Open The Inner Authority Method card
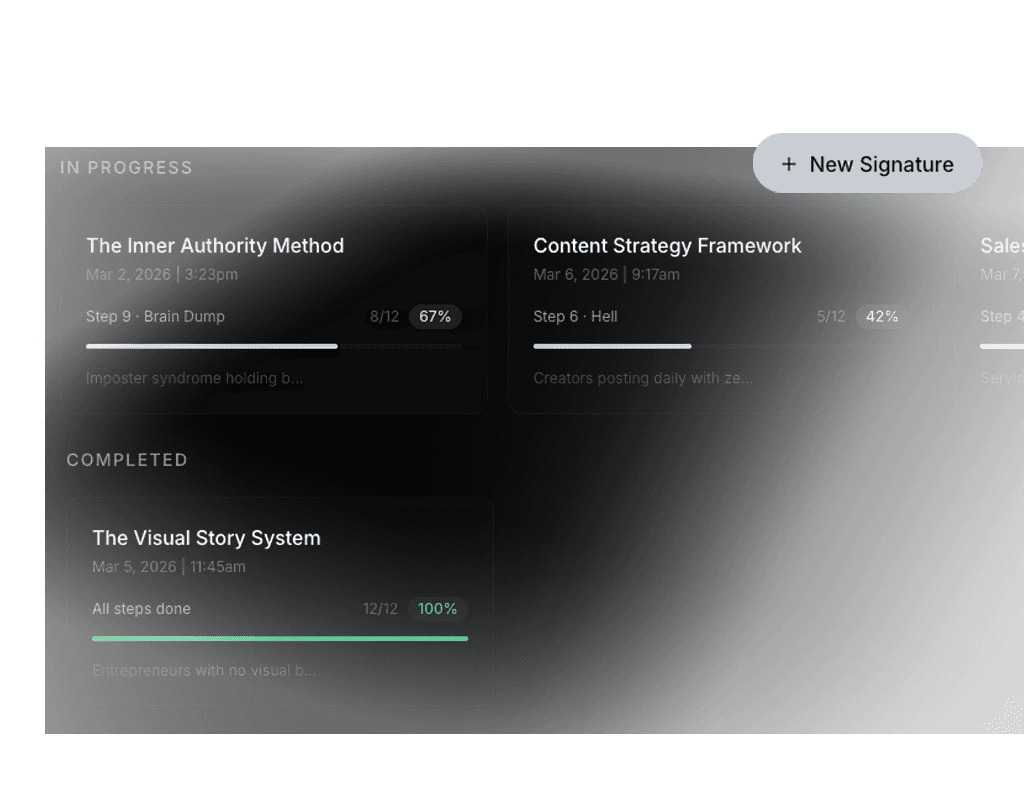 click(x=276, y=310)
